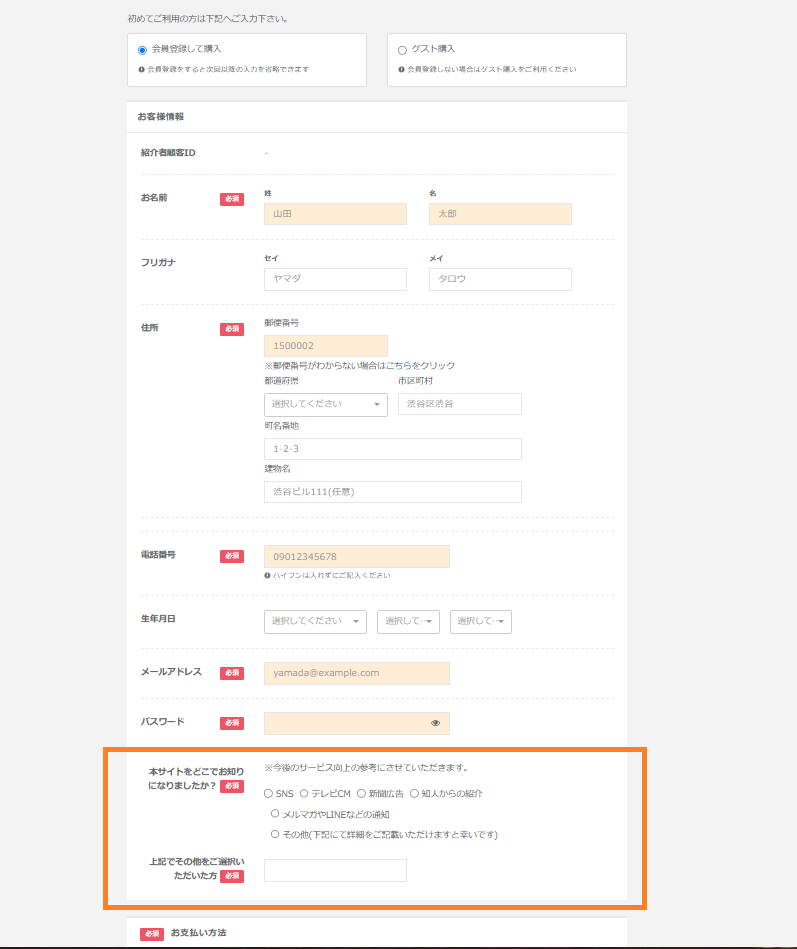Select 会員登録して購入 radio option
The height and width of the screenshot is (949, 797).
pos(142,50)
